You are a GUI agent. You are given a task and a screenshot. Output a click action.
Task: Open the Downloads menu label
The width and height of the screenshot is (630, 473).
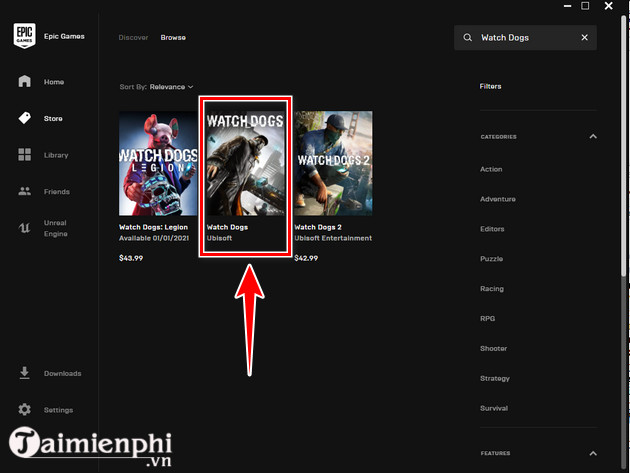pos(62,373)
